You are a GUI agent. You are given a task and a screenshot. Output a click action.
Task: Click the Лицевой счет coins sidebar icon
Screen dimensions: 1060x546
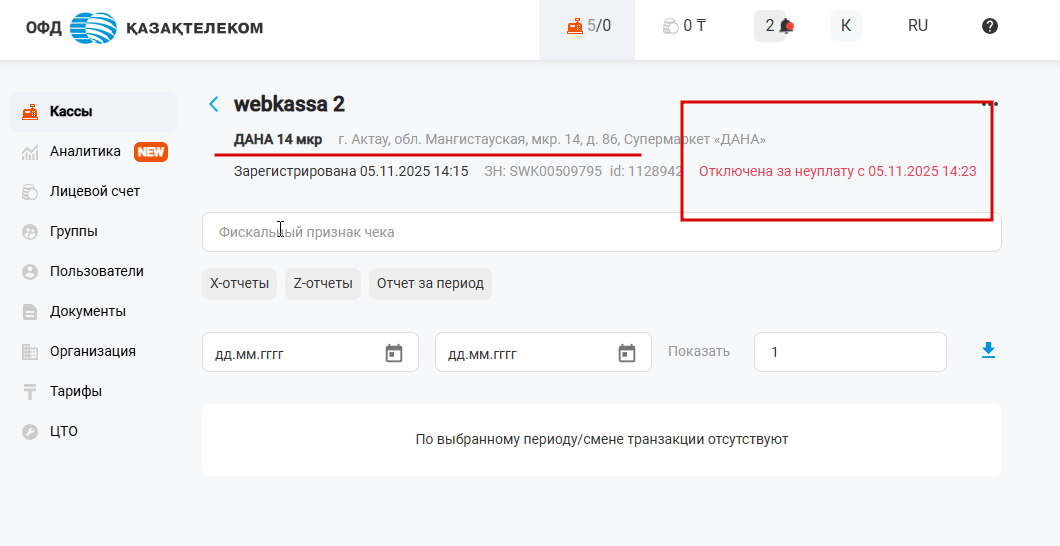pos(30,192)
